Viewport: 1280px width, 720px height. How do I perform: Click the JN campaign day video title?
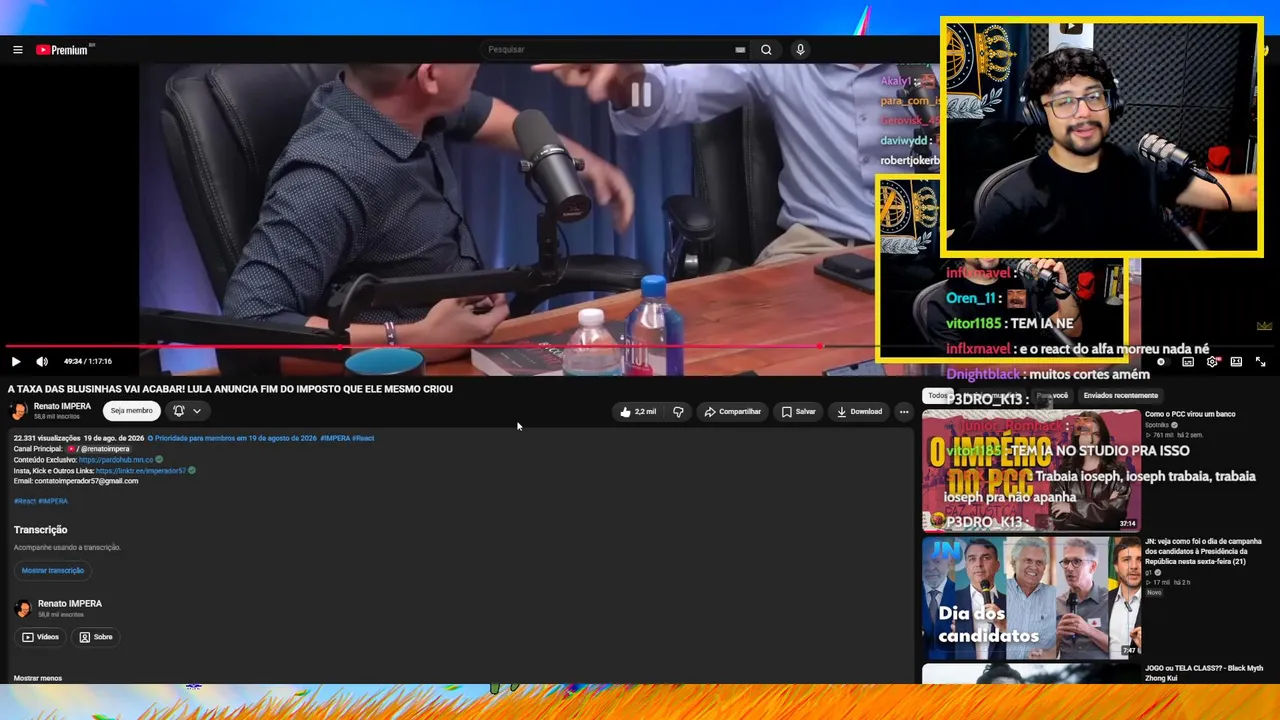(x=1204, y=552)
